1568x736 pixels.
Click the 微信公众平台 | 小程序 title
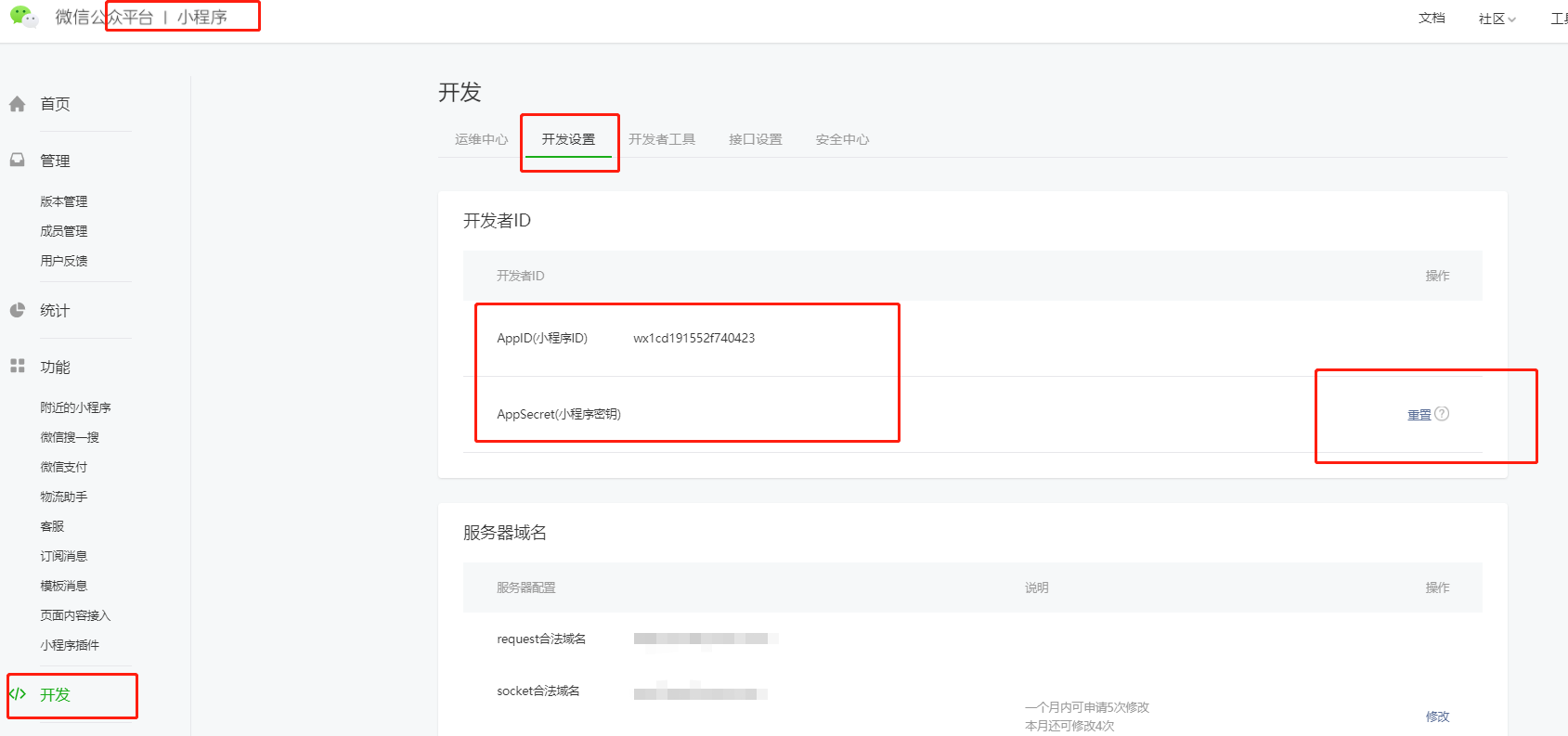click(x=141, y=17)
